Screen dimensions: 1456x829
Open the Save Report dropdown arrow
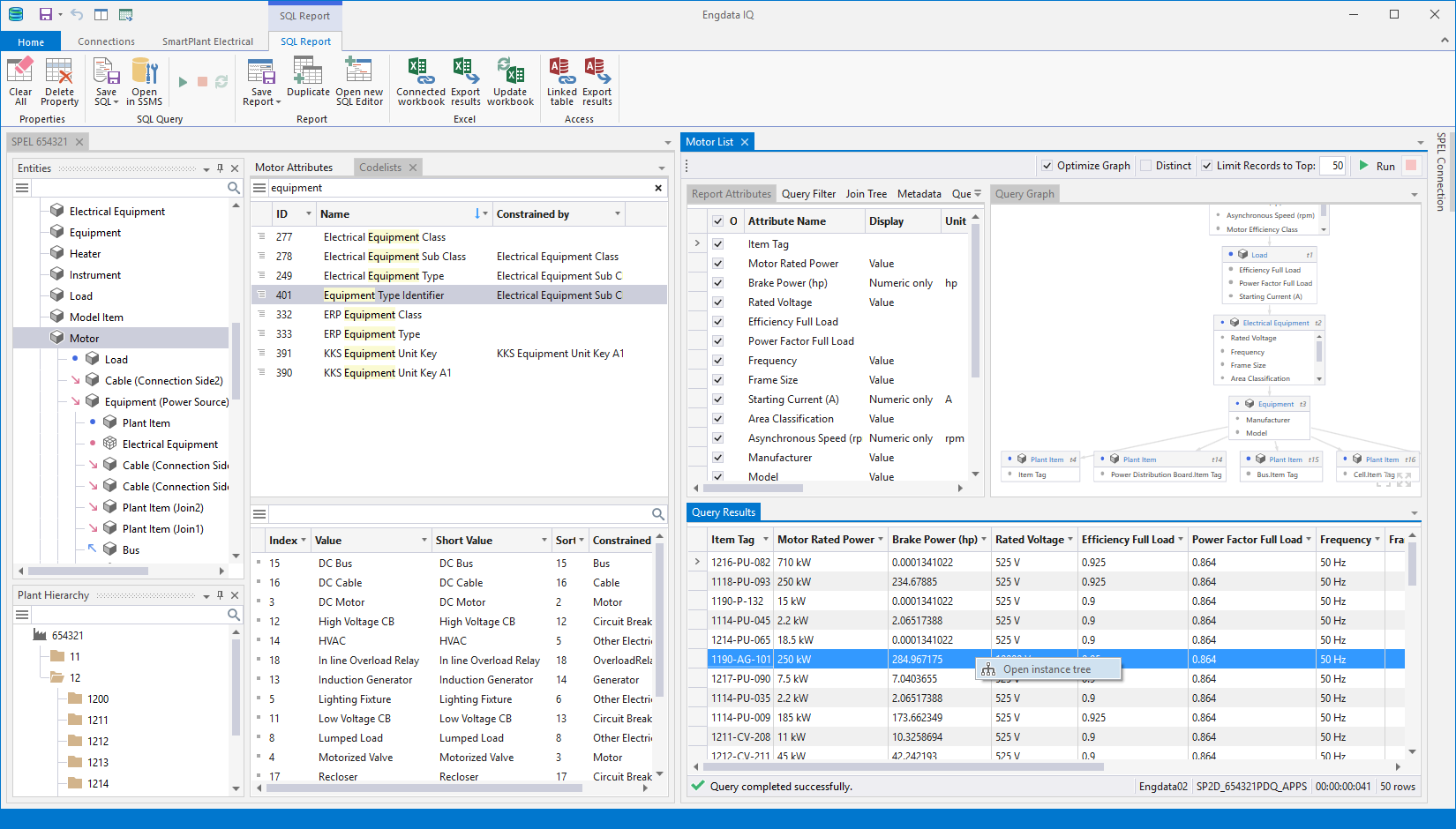278,102
